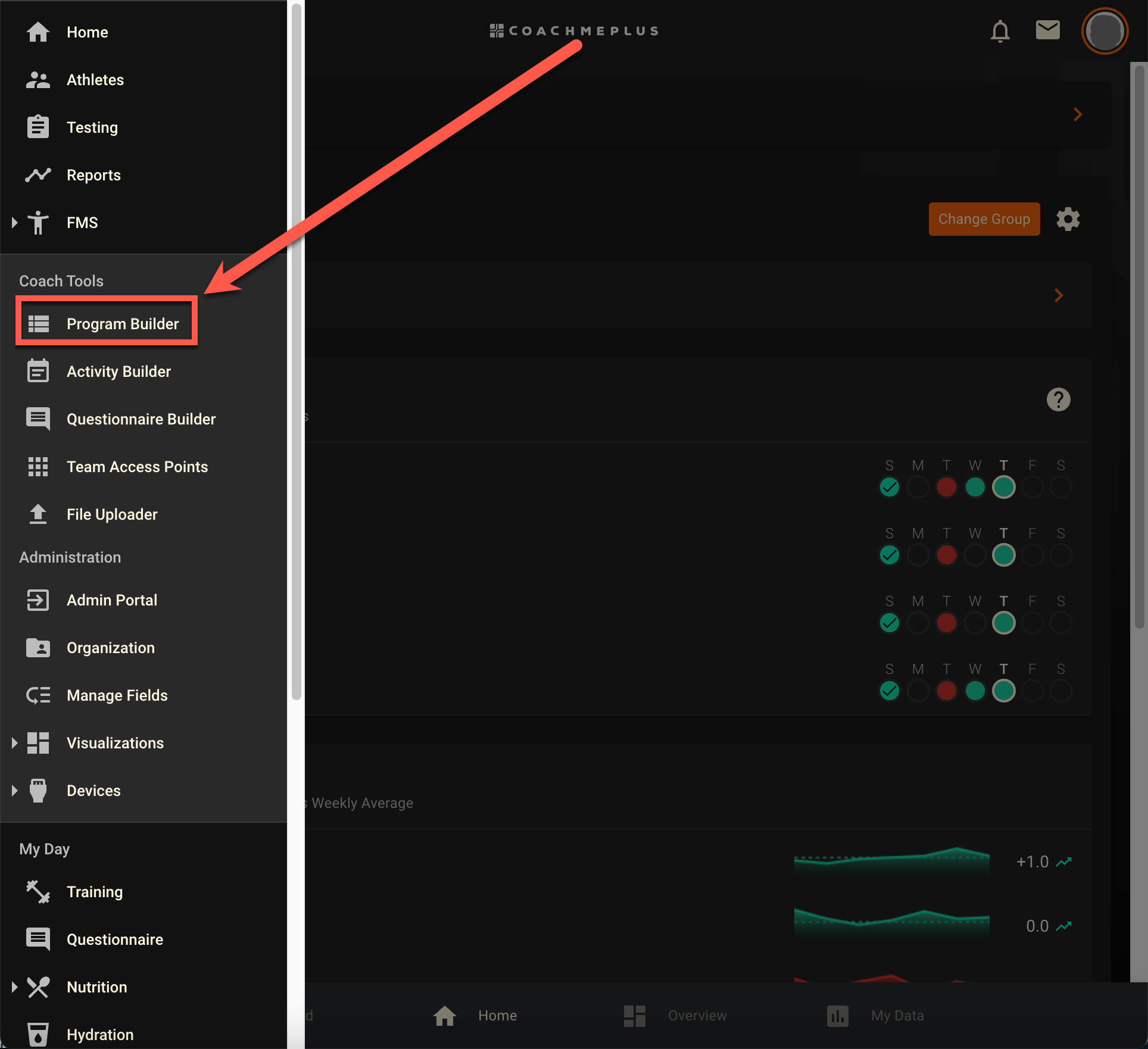Toggle highlighted Thursday circle in last row
Image resolution: width=1148 pixels, height=1049 pixels.
[1003, 691]
